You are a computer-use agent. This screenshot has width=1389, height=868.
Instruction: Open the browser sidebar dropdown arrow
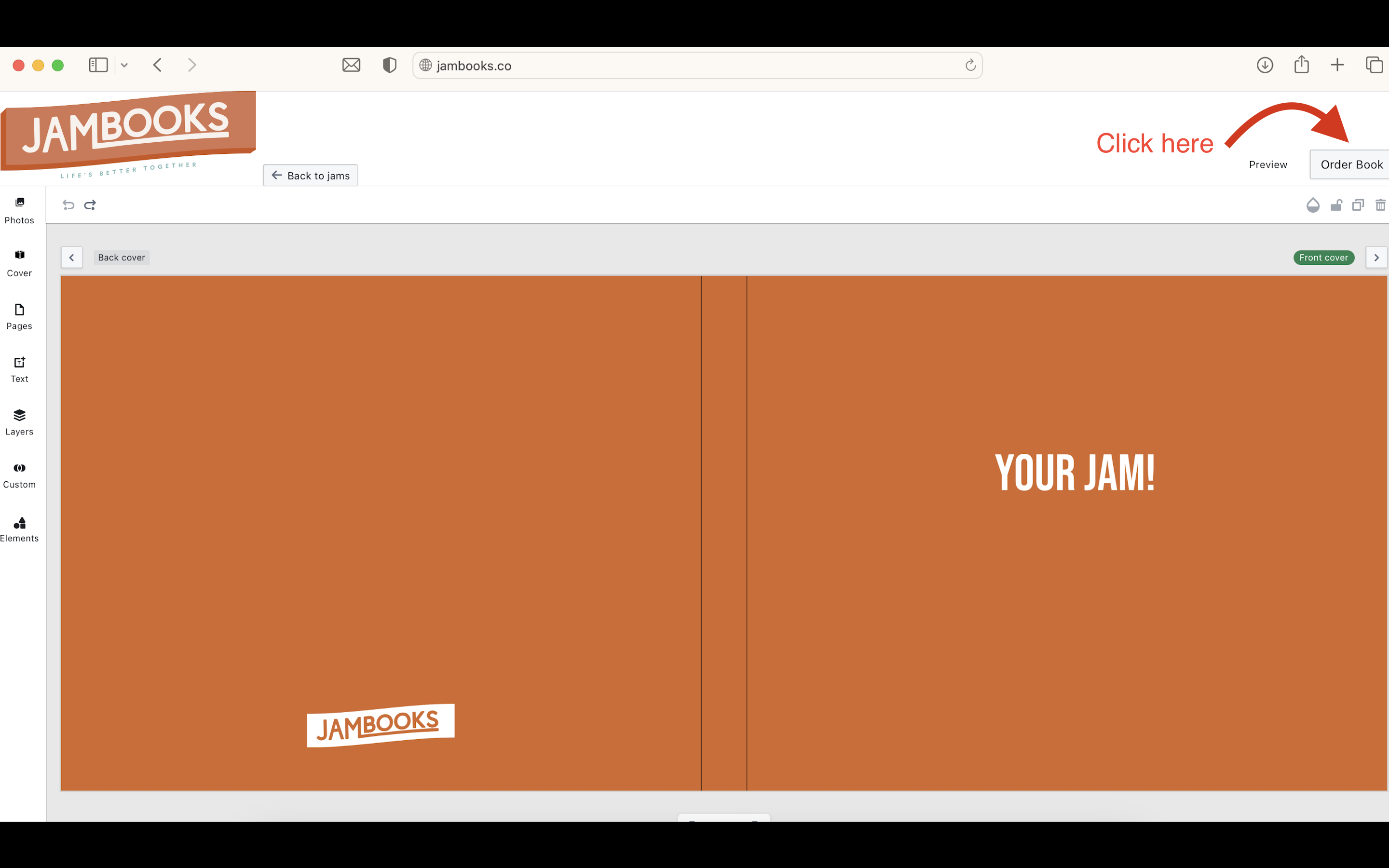coord(124,65)
